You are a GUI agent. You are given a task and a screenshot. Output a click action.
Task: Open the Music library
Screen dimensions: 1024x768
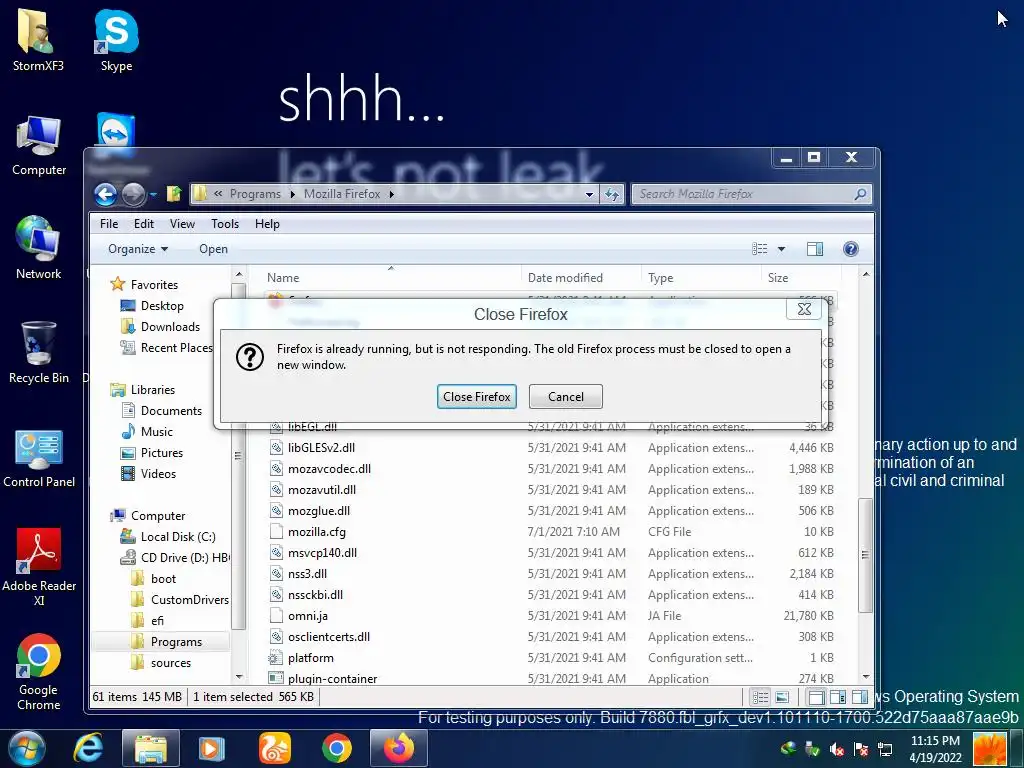click(x=157, y=432)
